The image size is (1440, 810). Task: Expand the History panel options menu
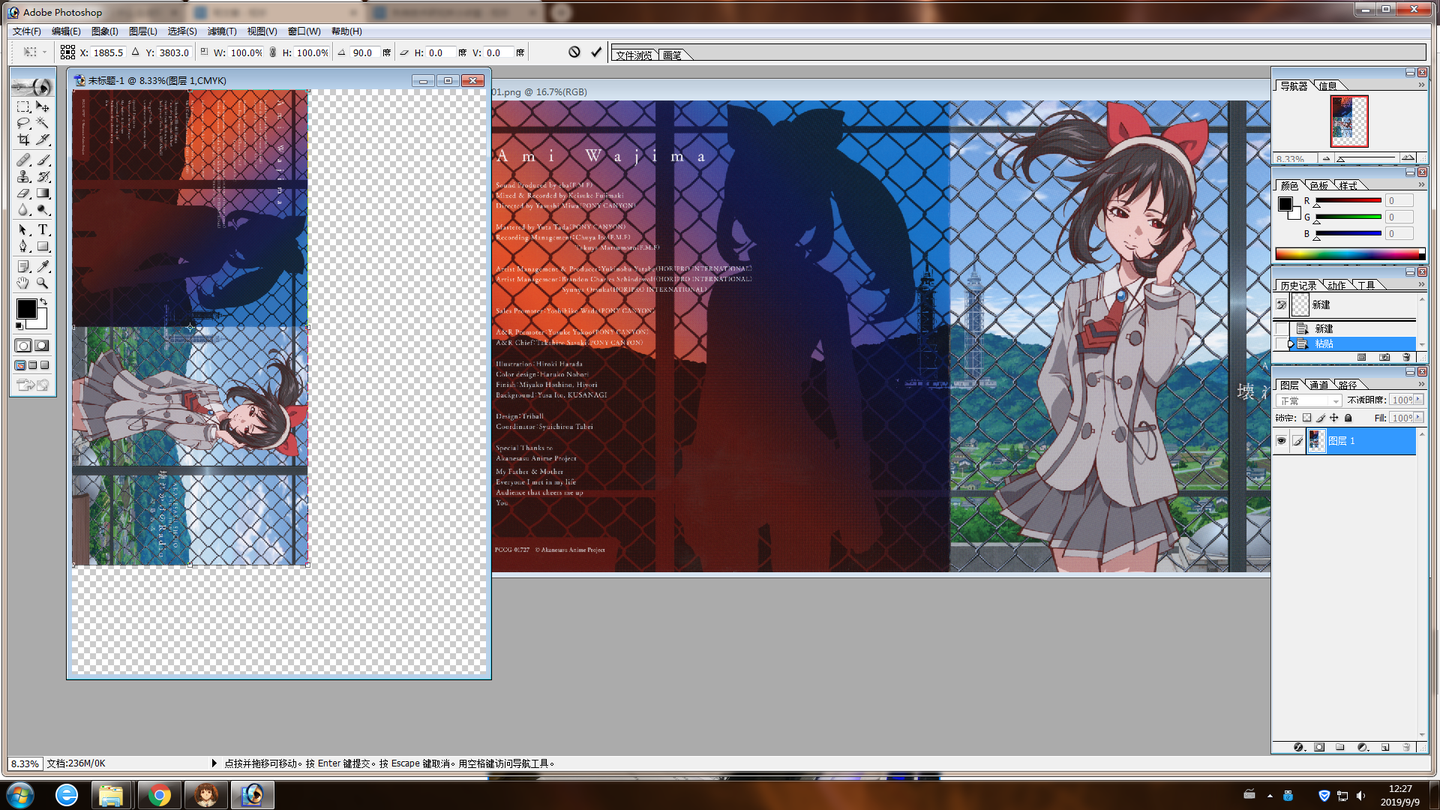click(x=1421, y=285)
